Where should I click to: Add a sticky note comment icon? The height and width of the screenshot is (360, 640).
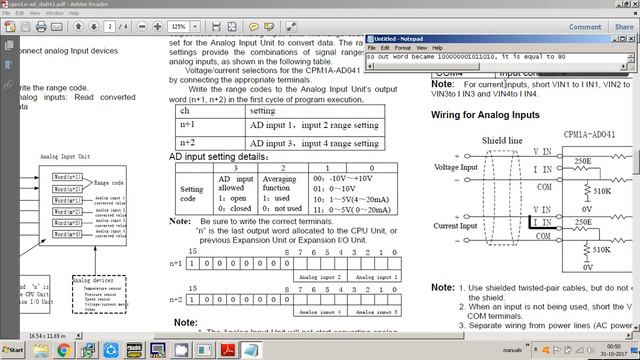[253, 27]
